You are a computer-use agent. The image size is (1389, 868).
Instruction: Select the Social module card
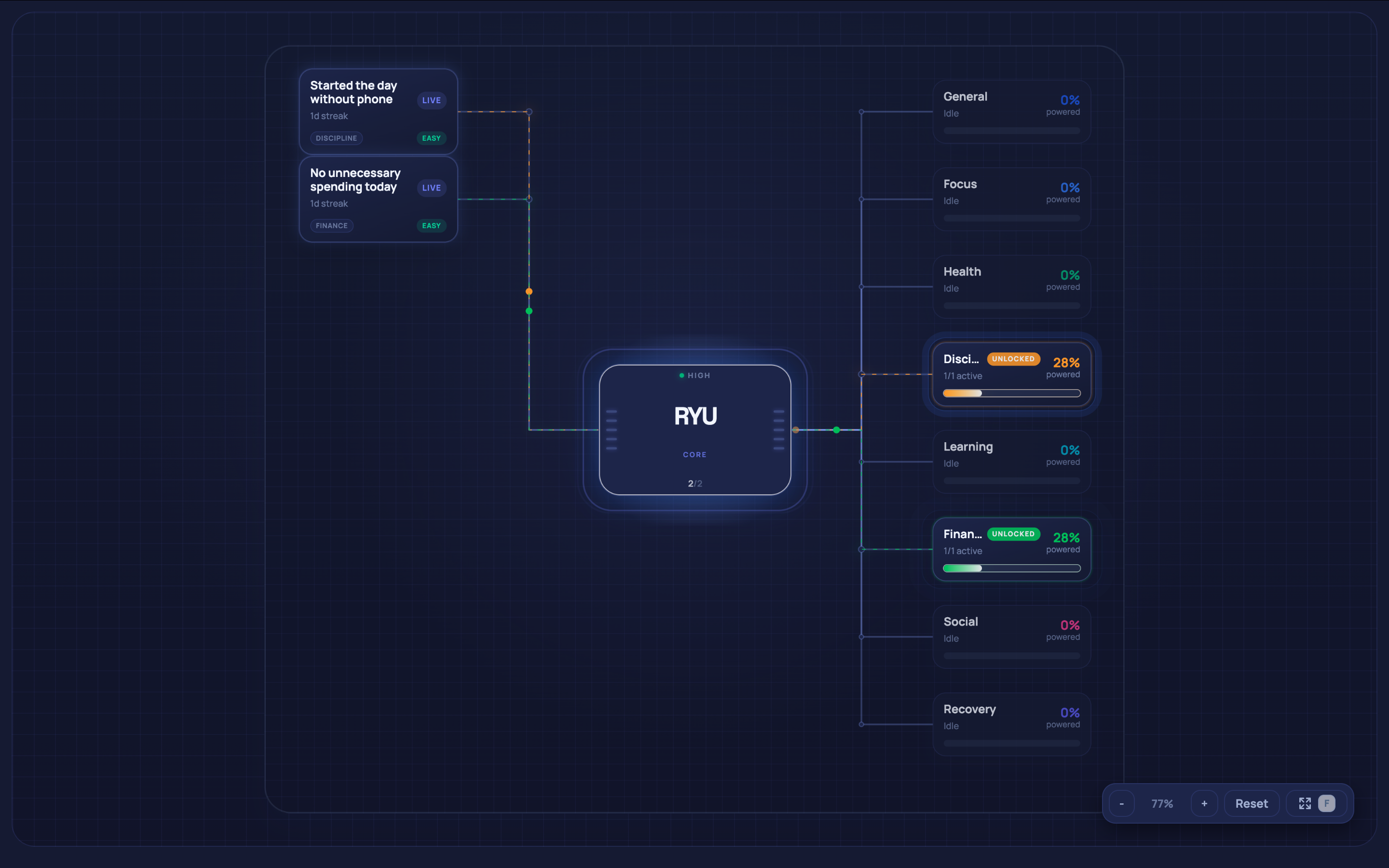1012,637
